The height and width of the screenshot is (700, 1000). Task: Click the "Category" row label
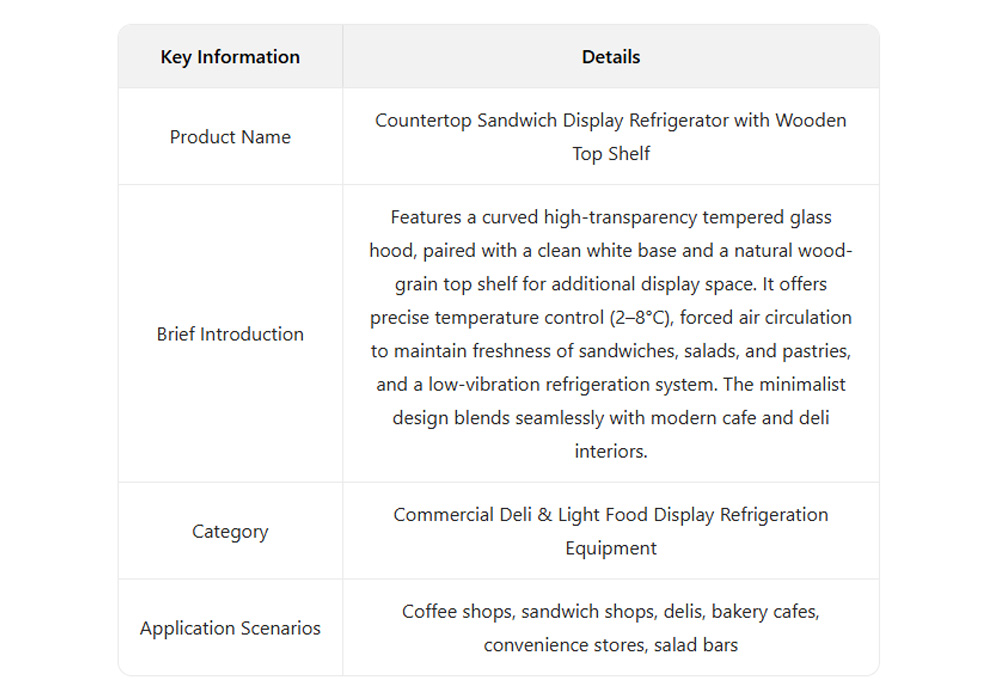230,531
